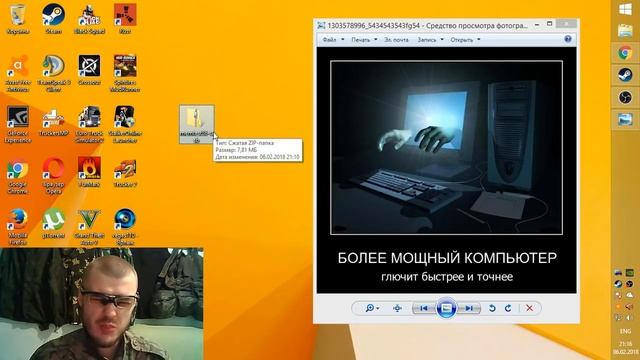Select the Avast Free Antivirus shortcut
The height and width of the screenshot is (360, 640).
[x=17, y=73]
